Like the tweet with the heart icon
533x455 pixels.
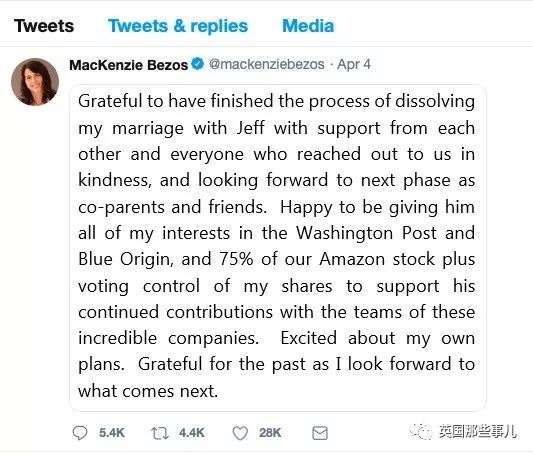pos(240,433)
